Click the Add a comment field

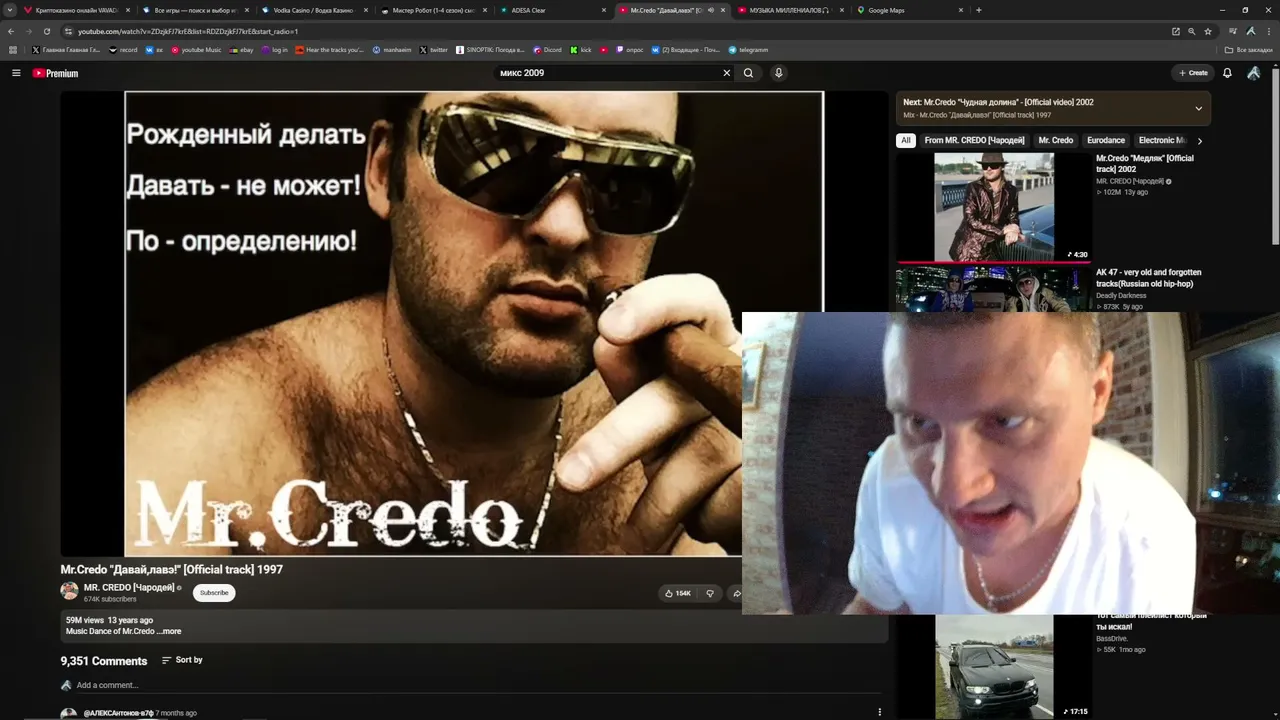[478, 686]
